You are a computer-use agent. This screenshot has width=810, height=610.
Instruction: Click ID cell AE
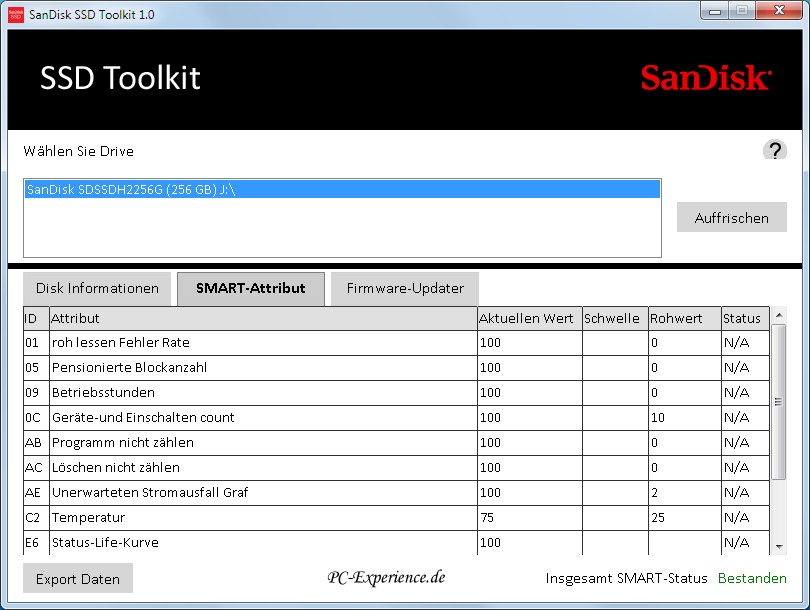pyautogui.click(x=36, y=492)
